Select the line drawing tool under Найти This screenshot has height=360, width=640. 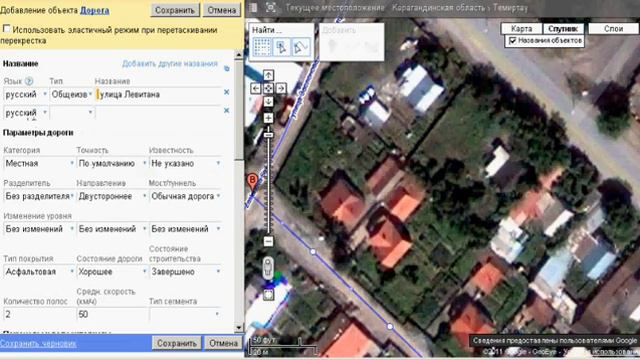coord(300,47)
